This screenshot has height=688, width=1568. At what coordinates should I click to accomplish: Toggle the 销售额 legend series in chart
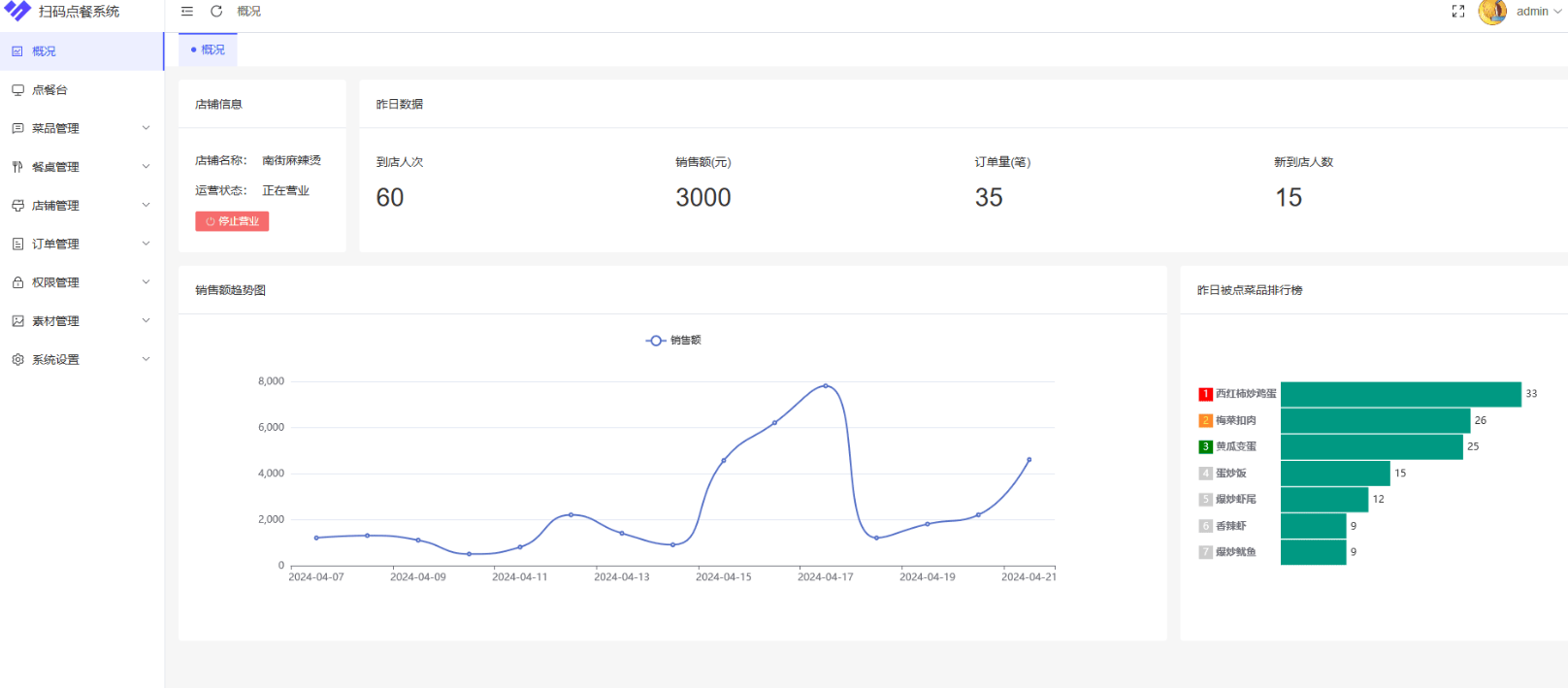pos(673,341)
